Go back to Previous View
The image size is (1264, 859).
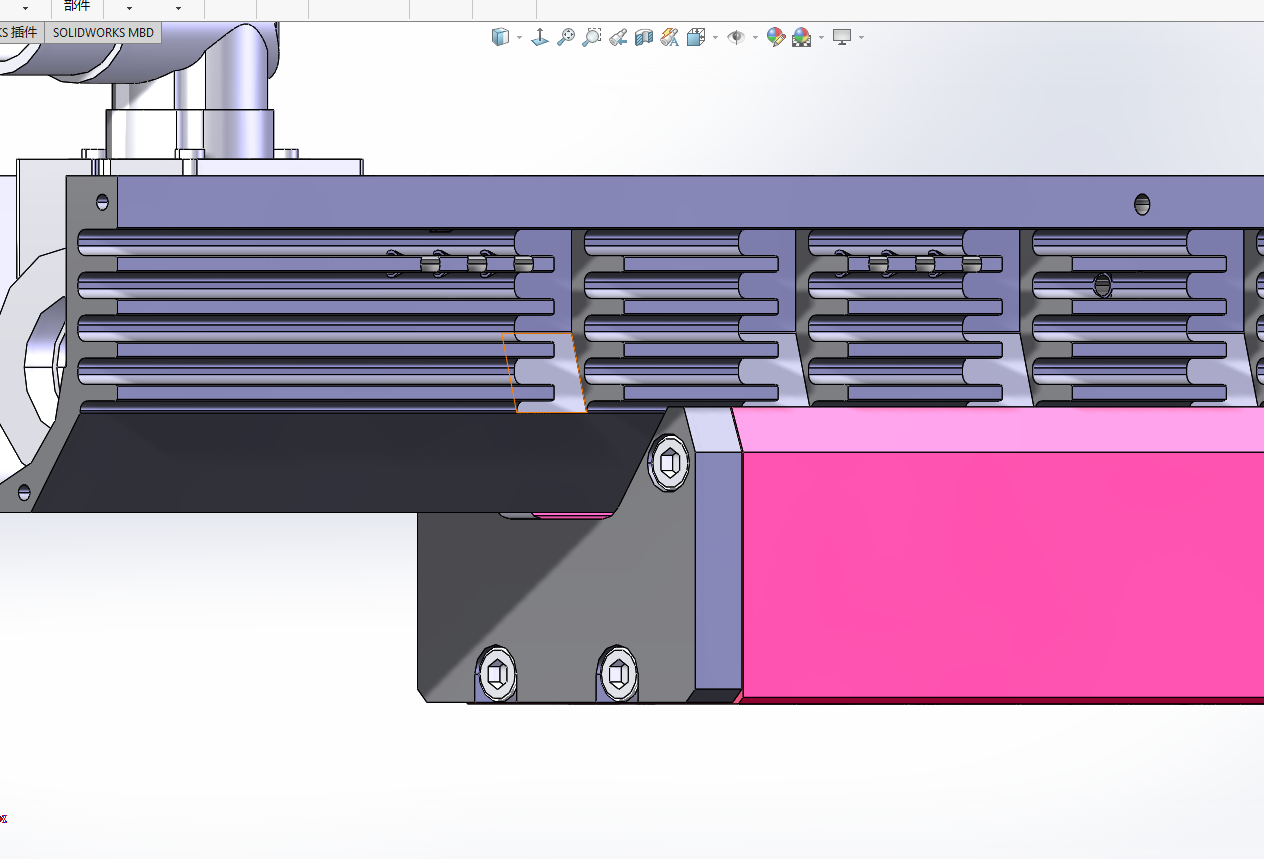pos(618,38)
